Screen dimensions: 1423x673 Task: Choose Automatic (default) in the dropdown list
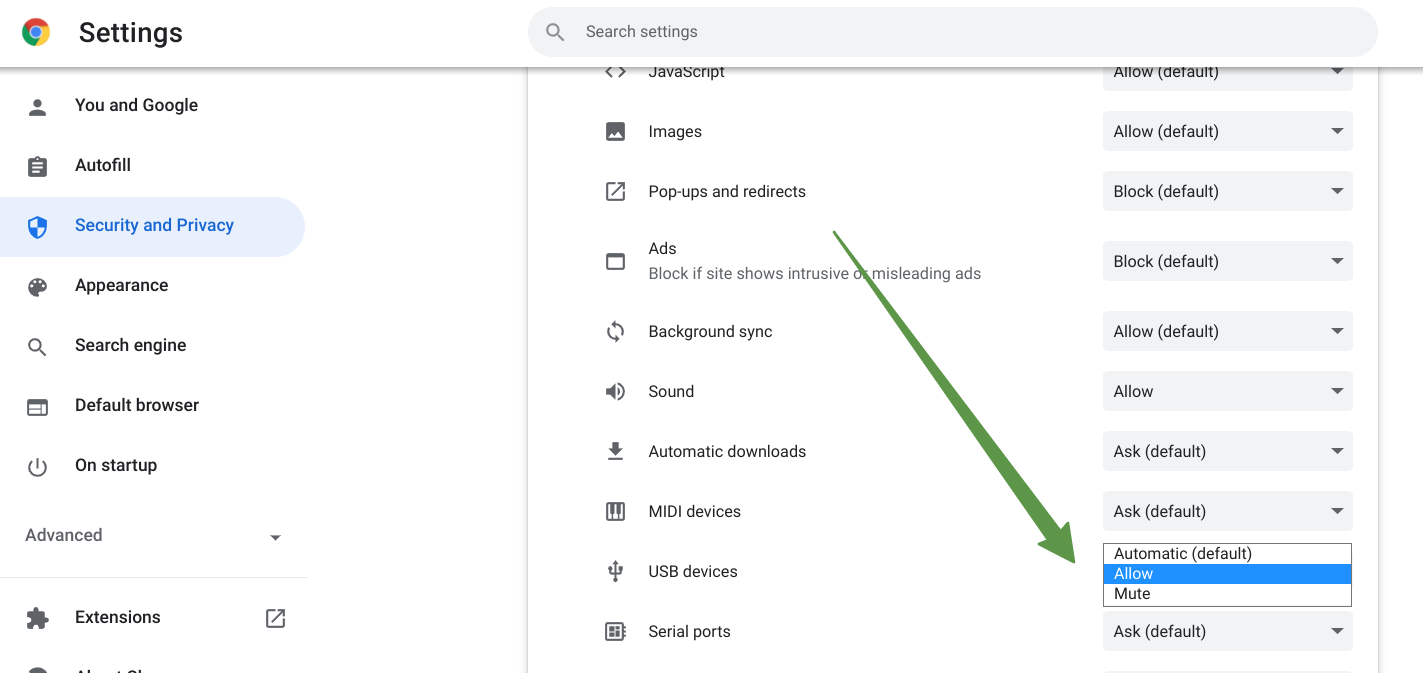[1226, 554]
